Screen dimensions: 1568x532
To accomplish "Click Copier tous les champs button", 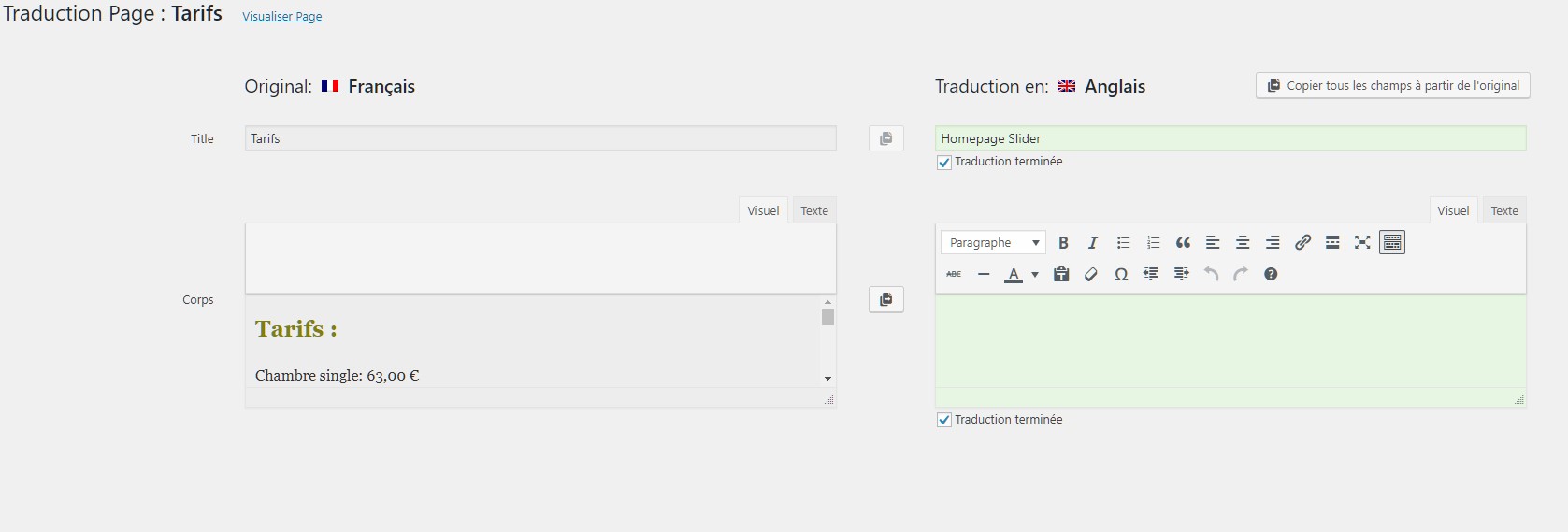I will 1392,86.
